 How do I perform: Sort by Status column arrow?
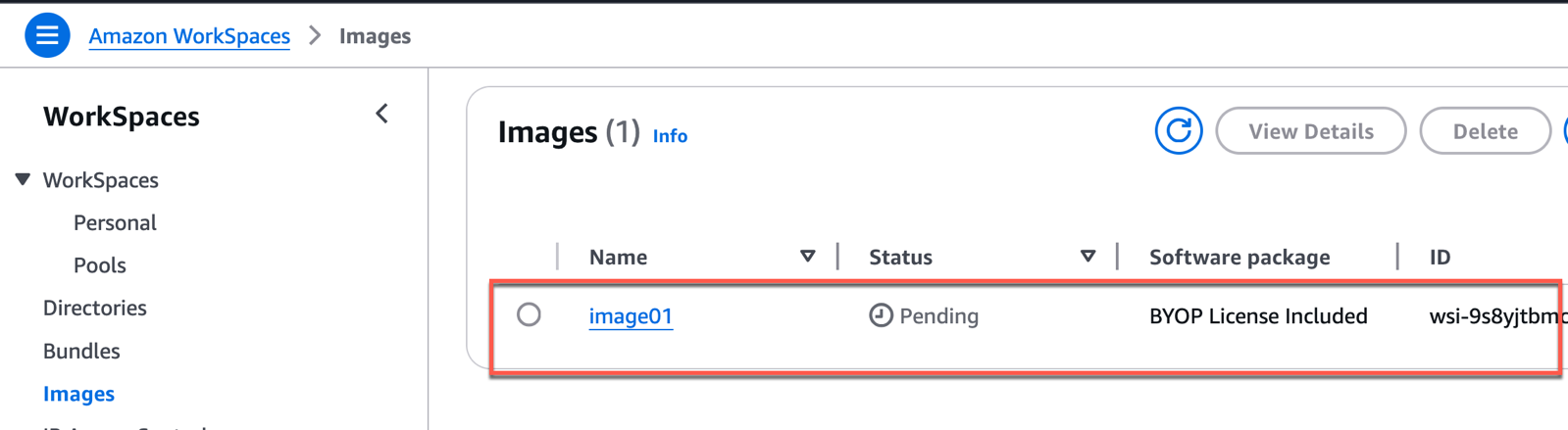coord(1087,257)
